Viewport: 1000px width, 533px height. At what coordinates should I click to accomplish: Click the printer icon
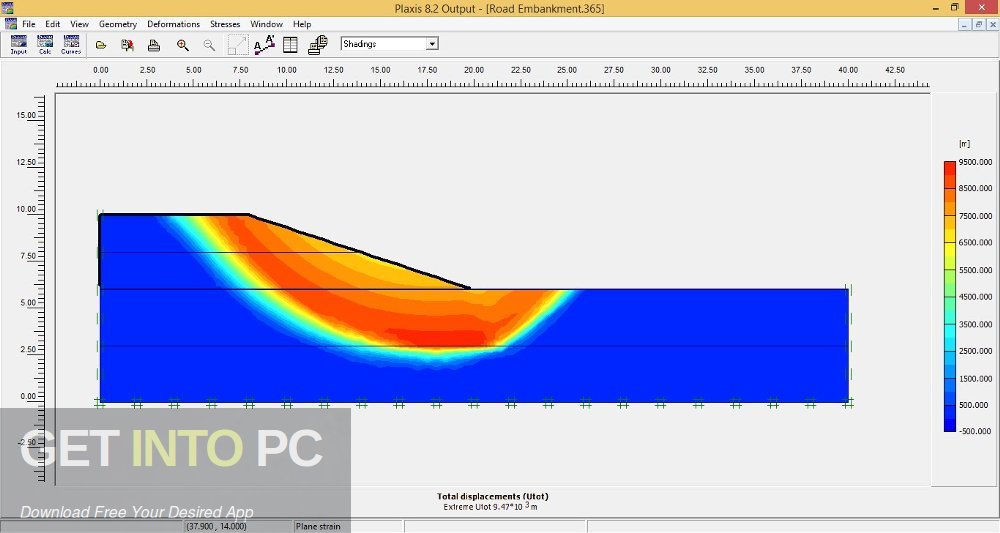[154, 45]
